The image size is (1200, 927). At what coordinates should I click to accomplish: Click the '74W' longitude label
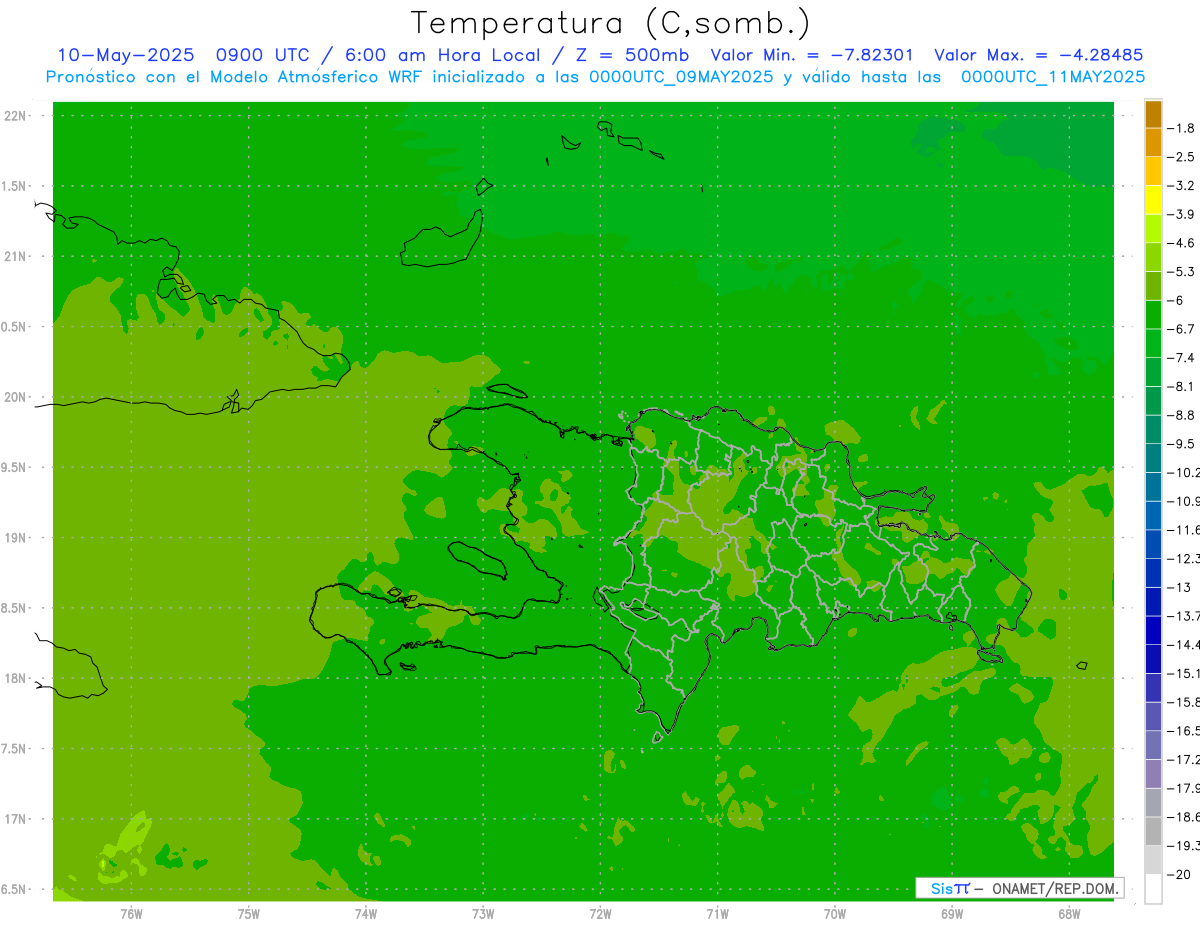(366, 914)
